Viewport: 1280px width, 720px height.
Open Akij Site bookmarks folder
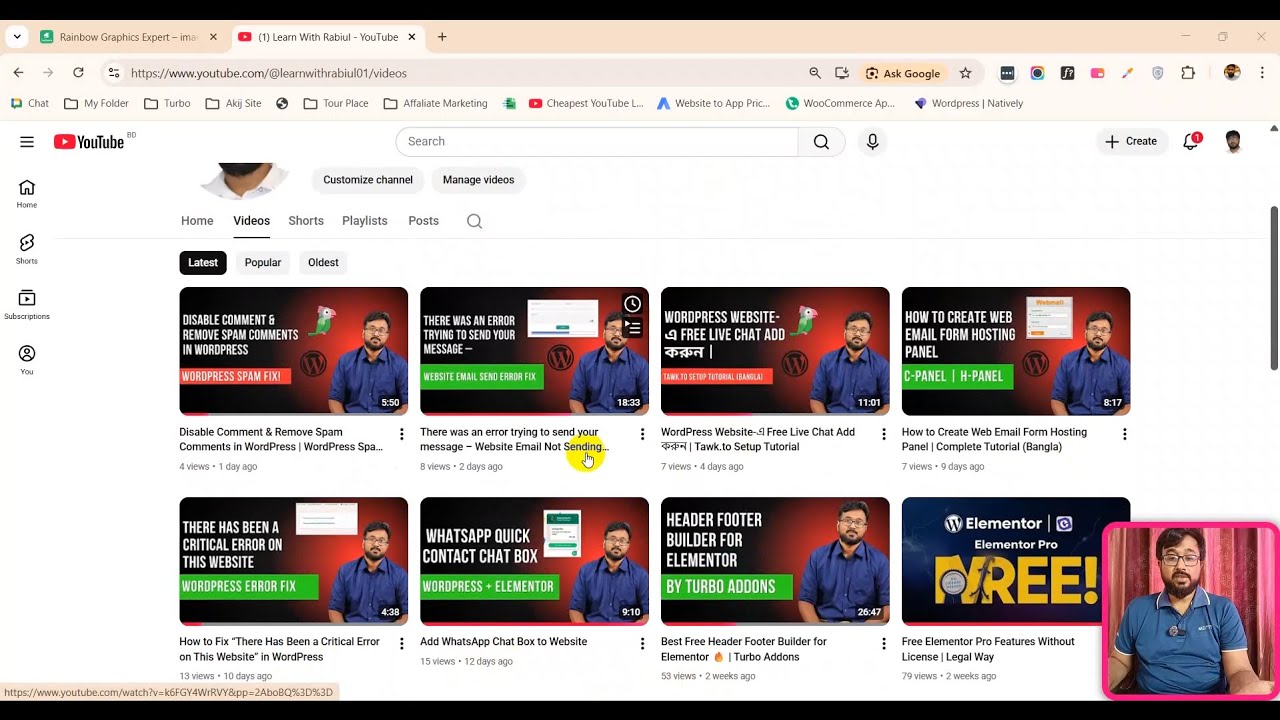(x=233, y=103)
